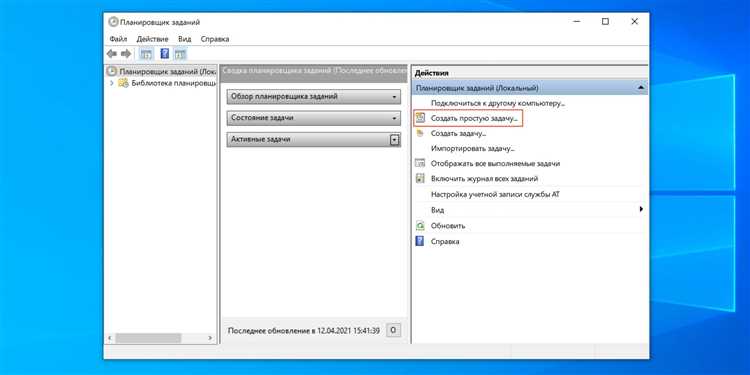Select Планировщик заданий (Локальный) tree root
Screen dimensions: 750x375
point(167,71)
